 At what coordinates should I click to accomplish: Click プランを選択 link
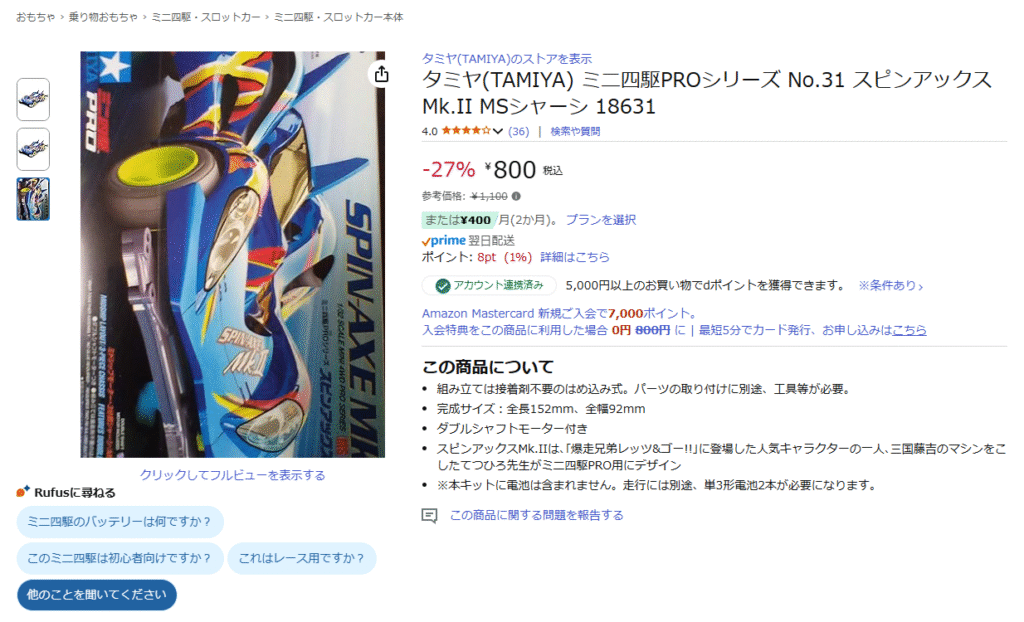pos(601,220)
